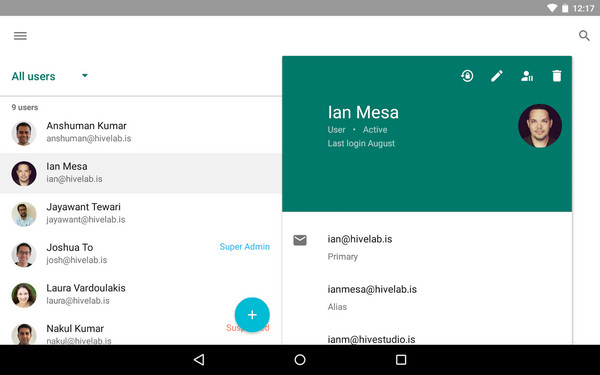Select Anshuman Kumar from the list
Image resolution: width=600 pixels, height=375 pixels.
141,132
